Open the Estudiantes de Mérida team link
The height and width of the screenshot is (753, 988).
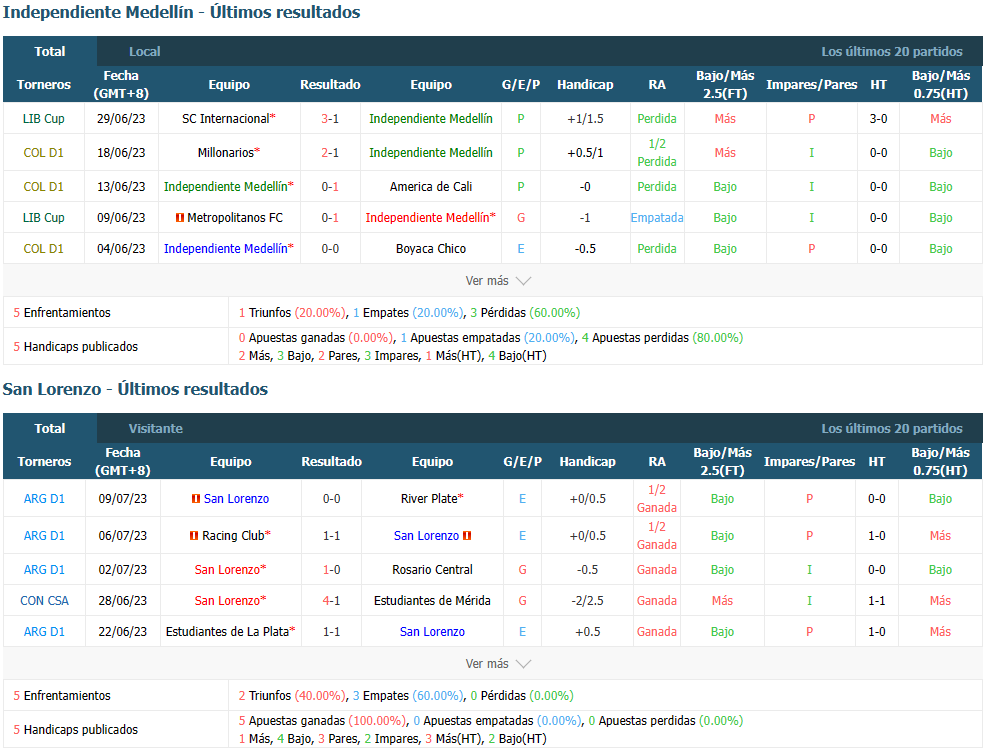coord(432,601)
